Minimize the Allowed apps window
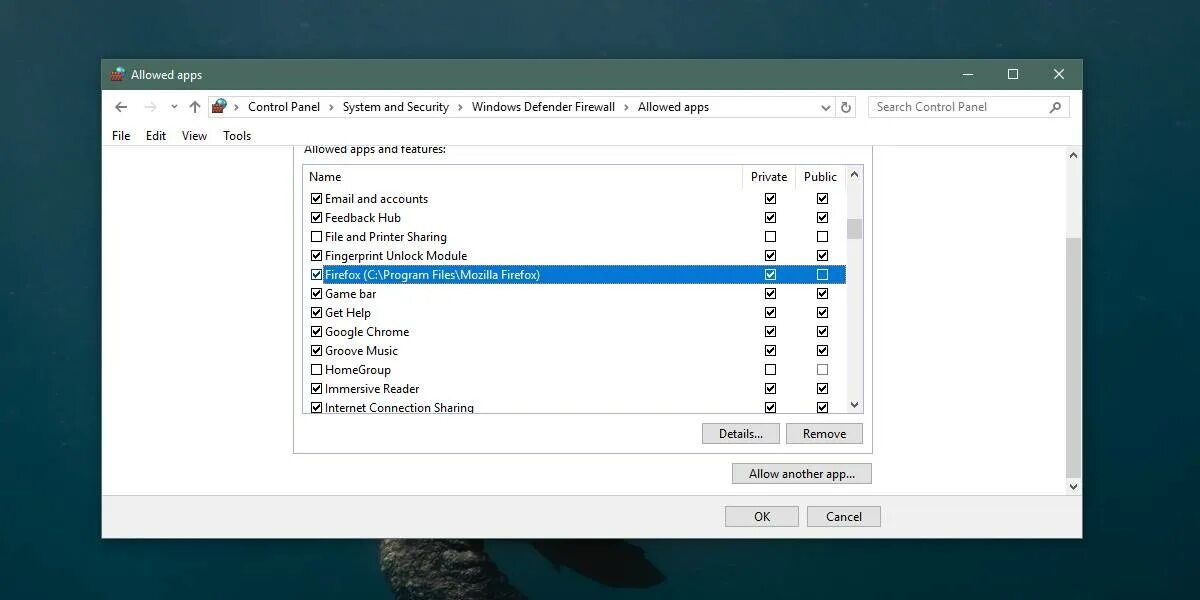 (967, 75)
